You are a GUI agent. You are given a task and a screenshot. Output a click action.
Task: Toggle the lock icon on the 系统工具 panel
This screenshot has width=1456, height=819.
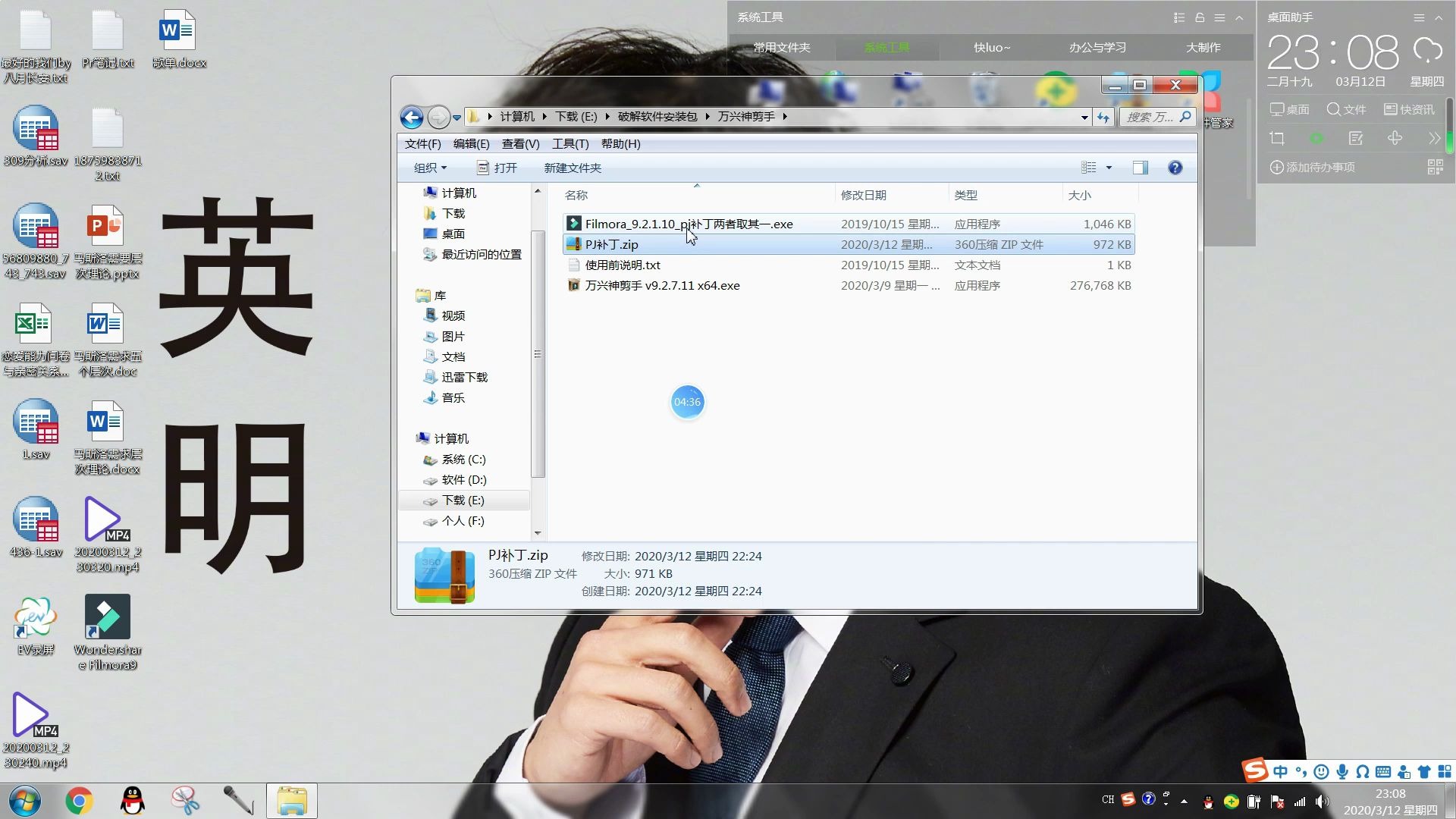click(x=1200, y=17)
